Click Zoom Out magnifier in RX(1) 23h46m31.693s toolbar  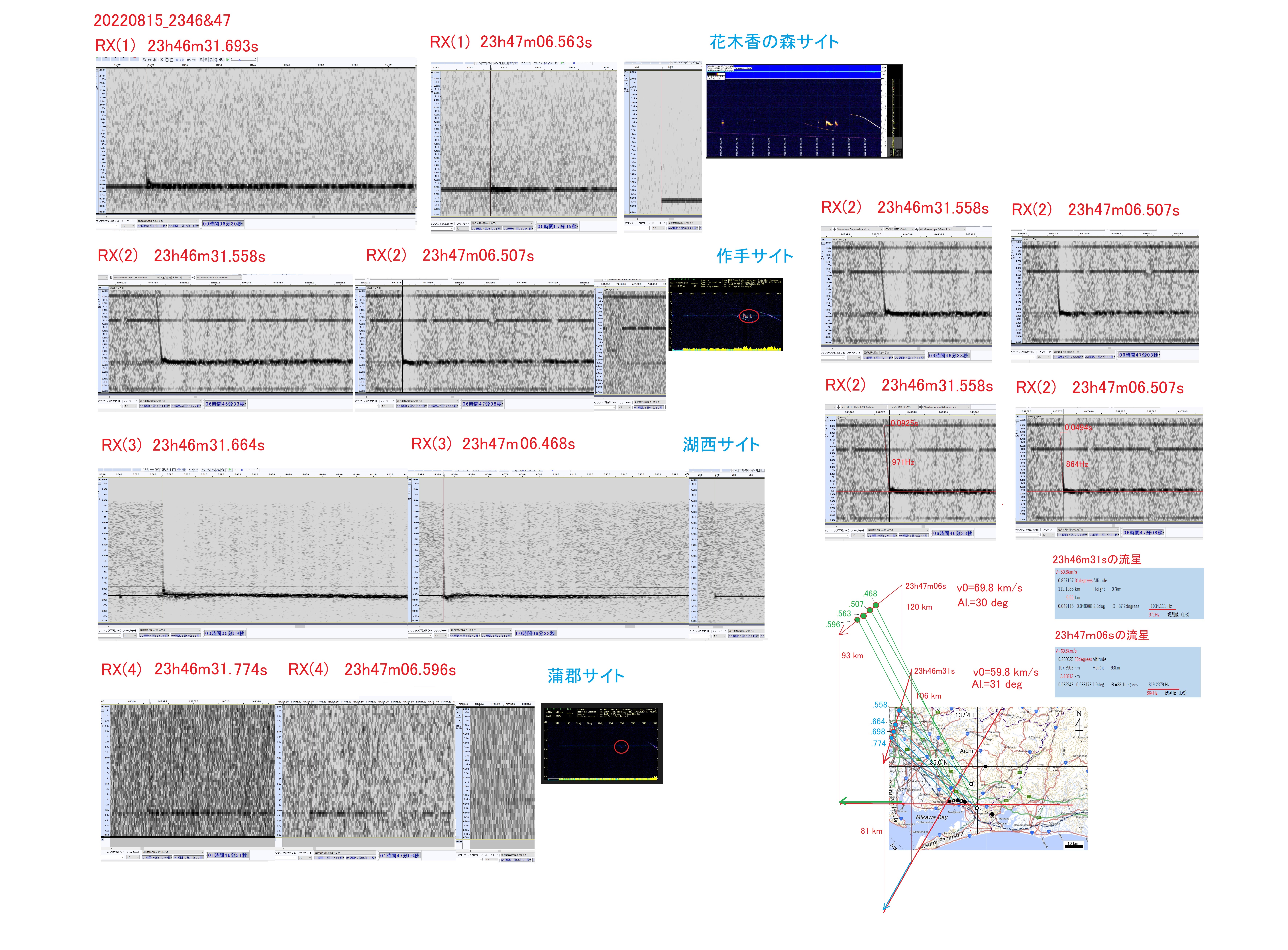[x=206, y=60]
